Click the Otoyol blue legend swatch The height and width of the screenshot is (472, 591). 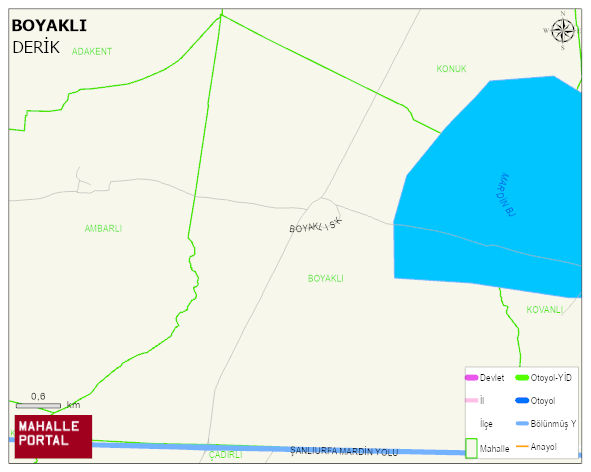tap(522, 400)
